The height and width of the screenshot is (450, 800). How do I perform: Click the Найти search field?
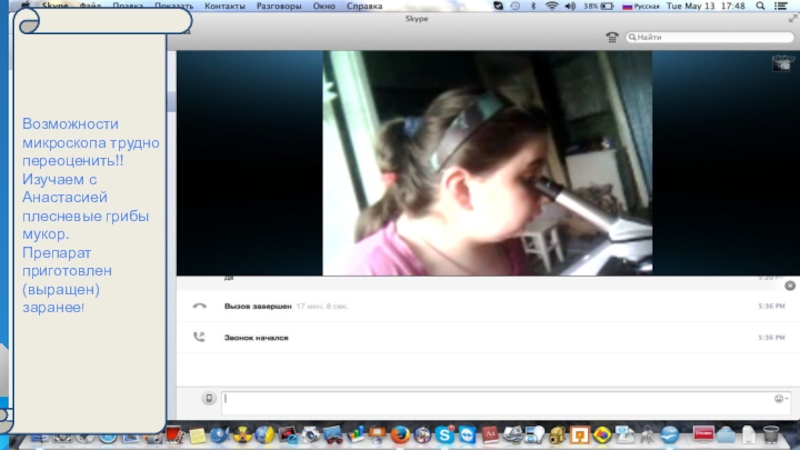point(710,37)
